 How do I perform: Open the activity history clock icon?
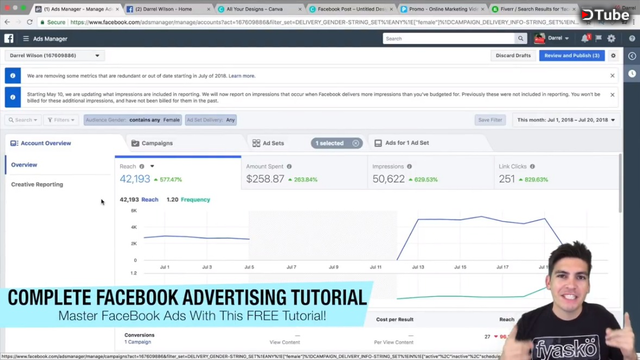tap(632, 73)
